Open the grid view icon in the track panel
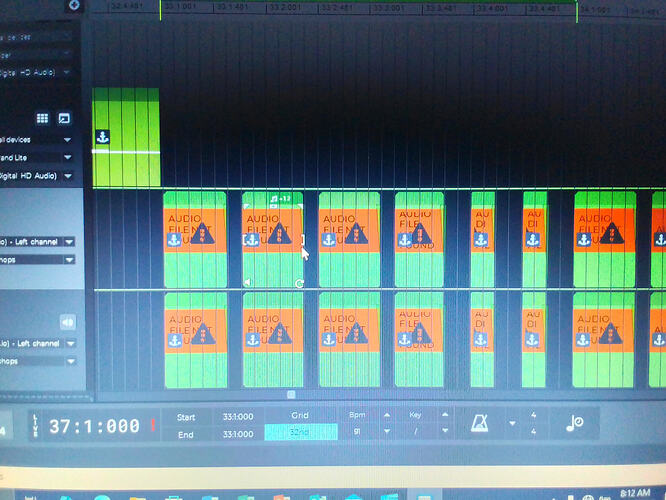The width and height of the screenshot is (666, 500). 42,118
